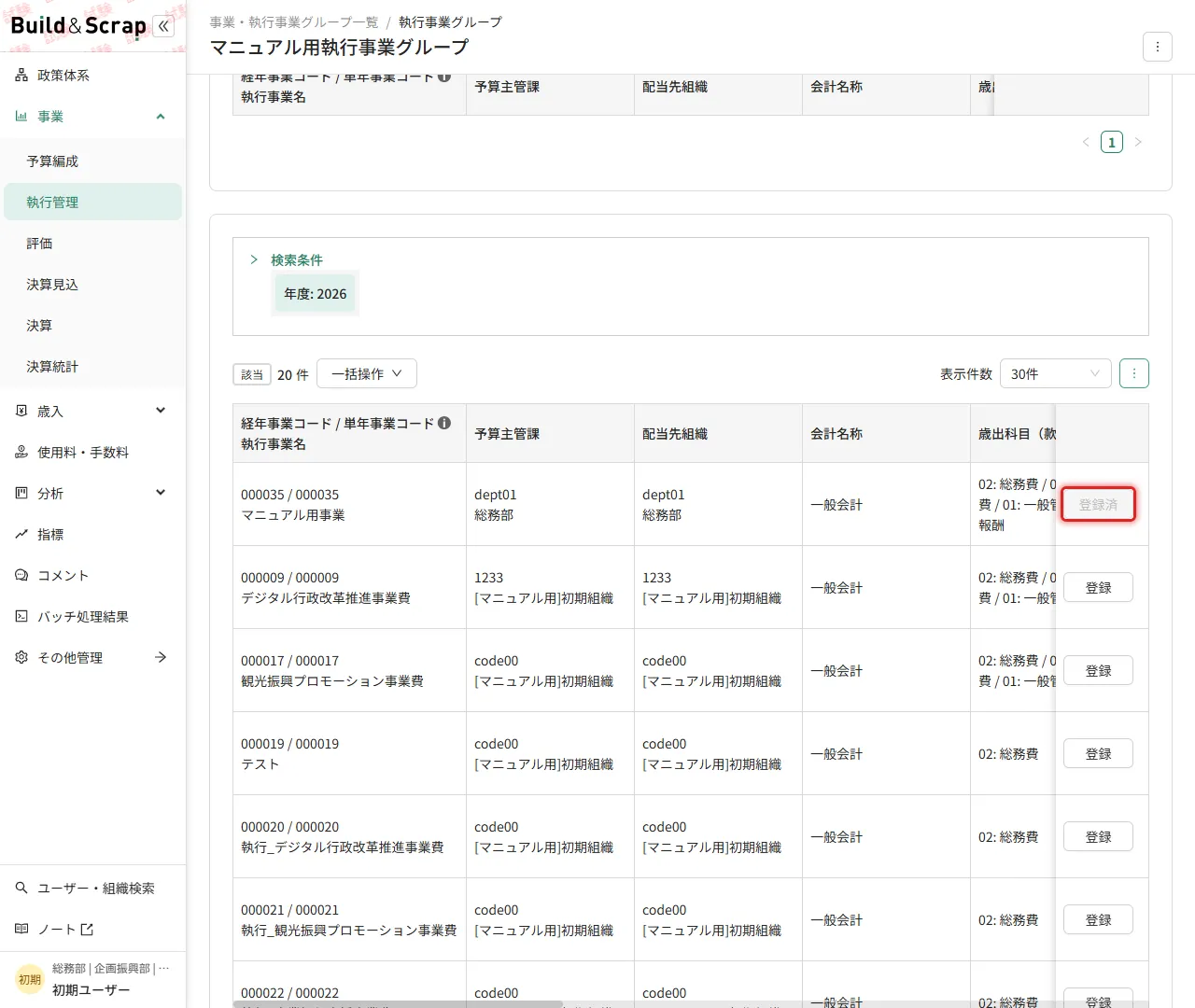
Task: Go to previous page with left arrow
Action: pos(1086,142)
